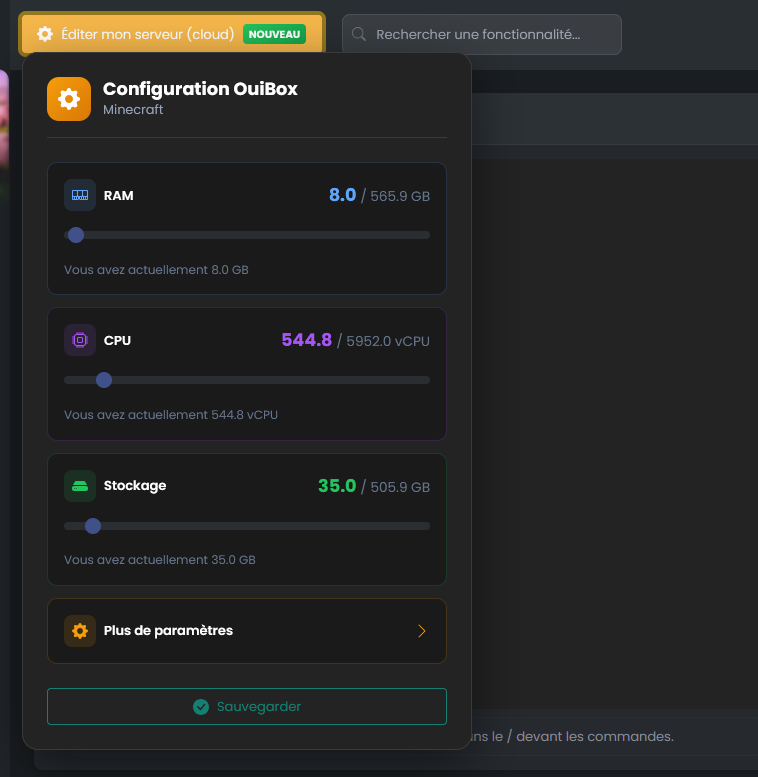Viewport: 758px width, 777px height.
Task: Click the green NOUVEAU badge
Action: click(x=274, y=34)
